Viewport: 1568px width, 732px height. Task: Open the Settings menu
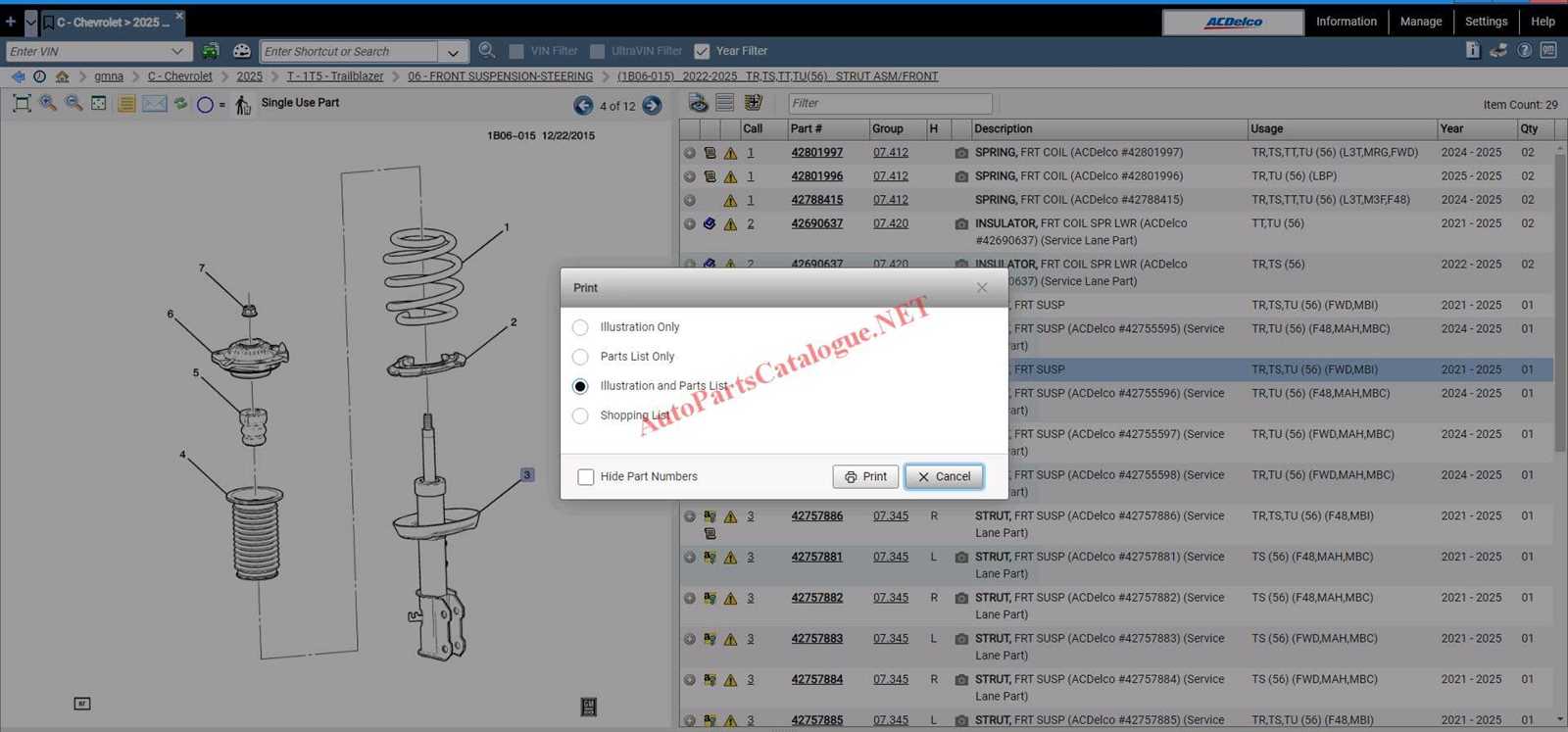pyautogui.click(x=1486, y=22)
